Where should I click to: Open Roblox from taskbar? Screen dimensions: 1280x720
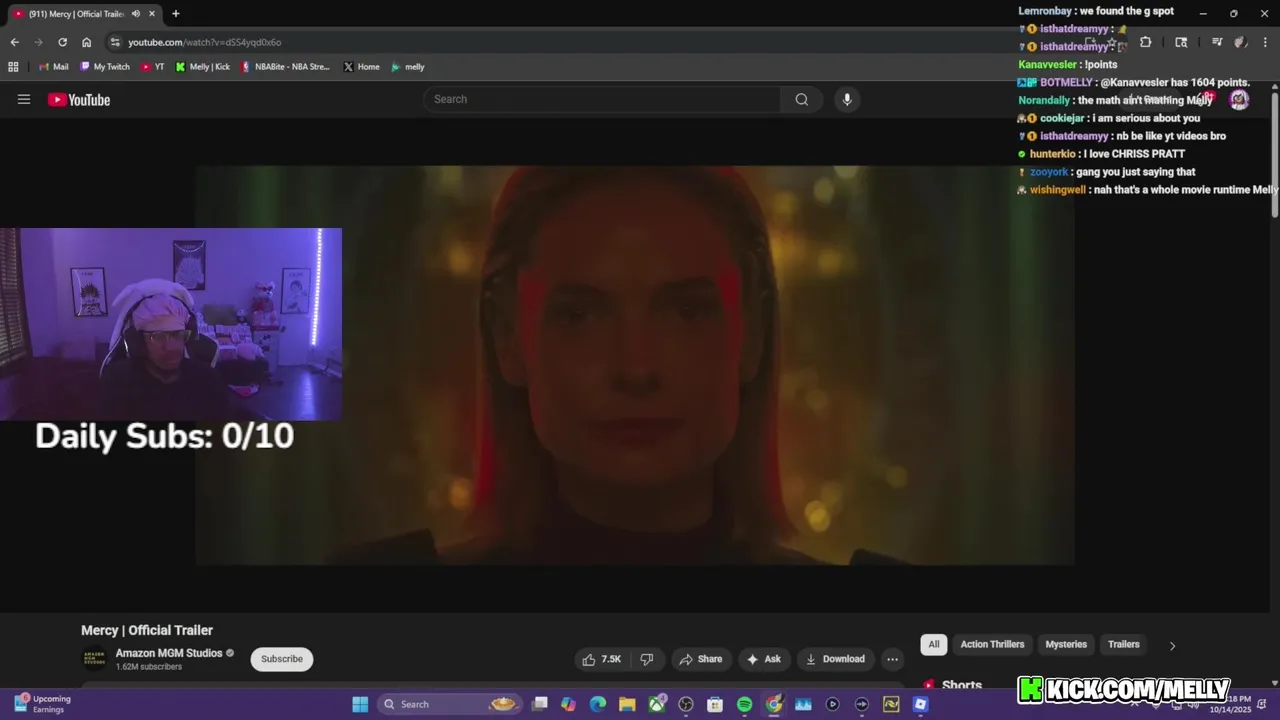click(920, 704)
